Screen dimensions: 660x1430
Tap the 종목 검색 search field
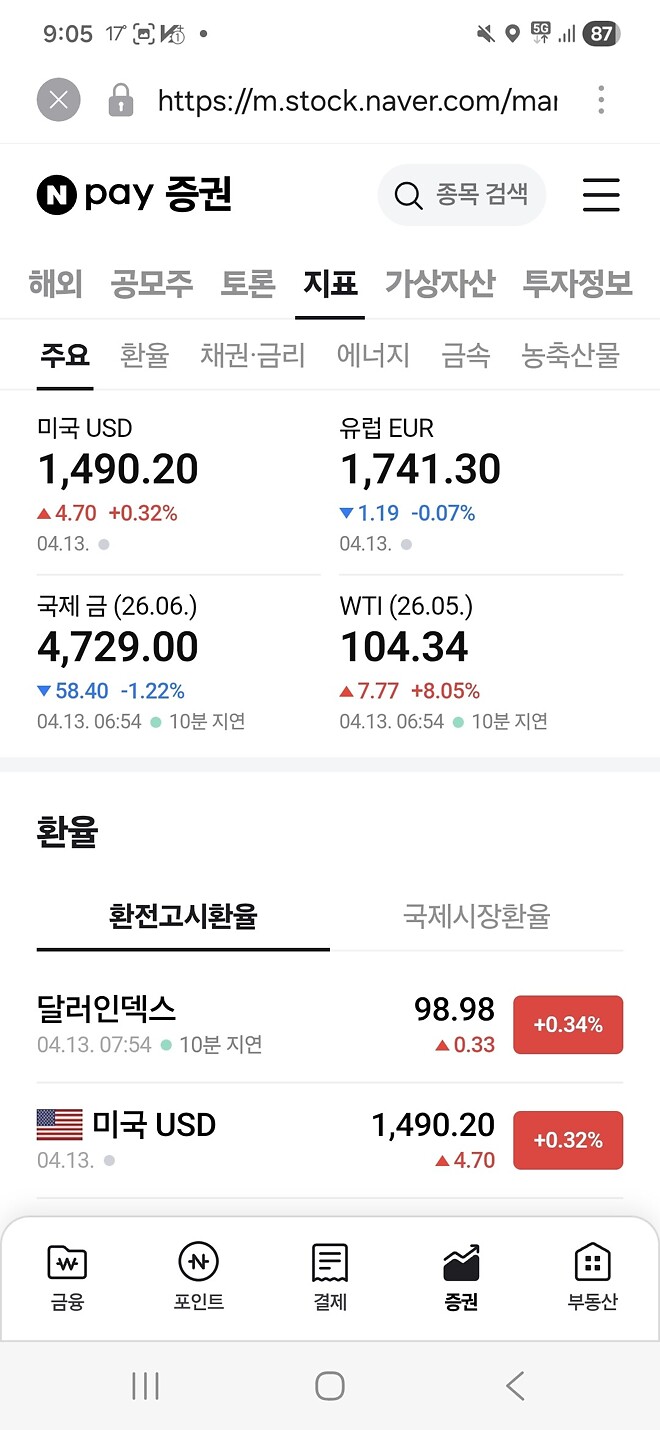coord(461,196)
